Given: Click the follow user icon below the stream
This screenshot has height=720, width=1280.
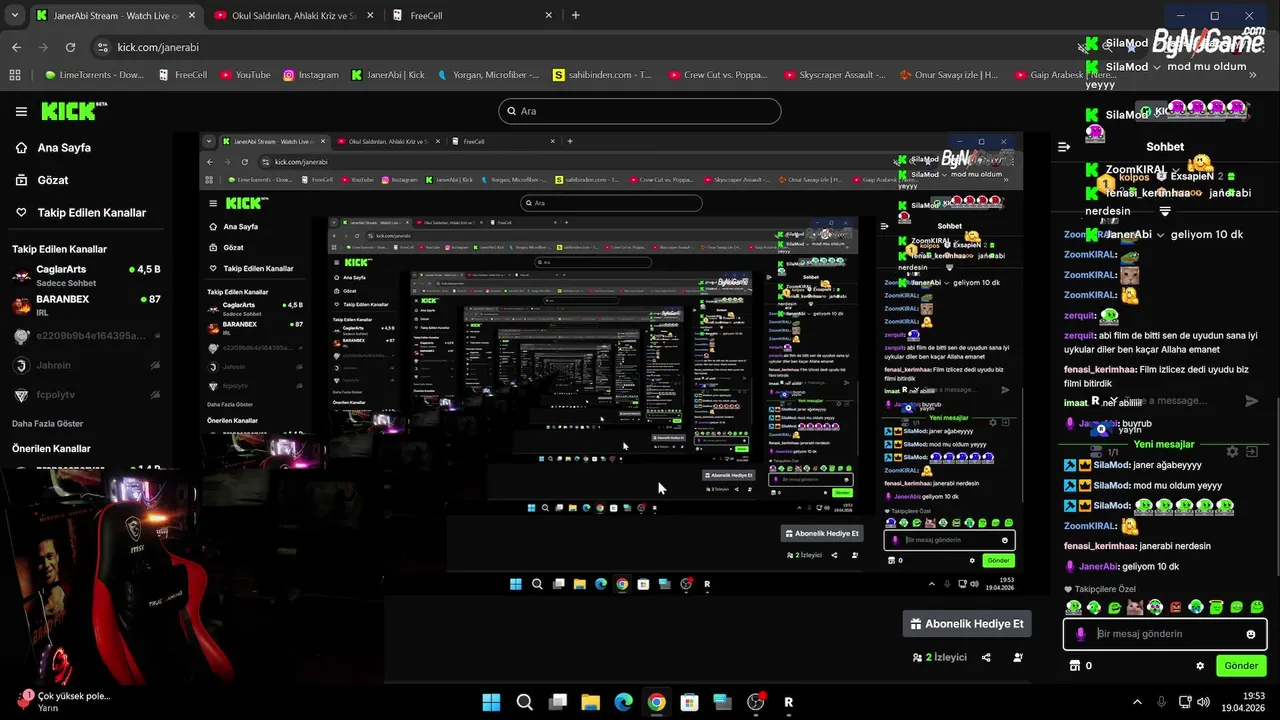Looking at the screenshot, I should coord(1018,657).
